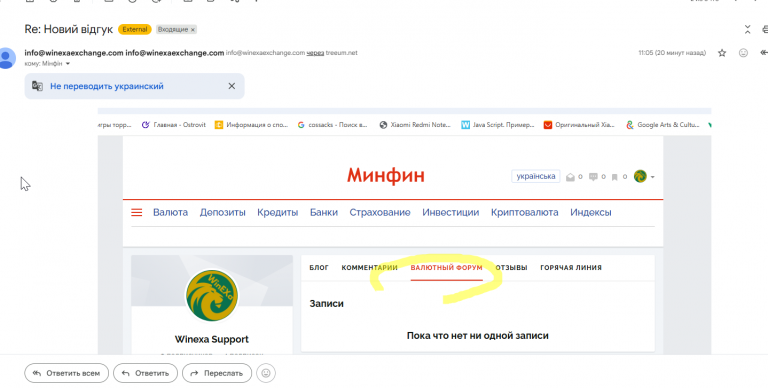Switch to the КОММЕНТАРИИ tab
The height and width of the screenshot is (388, 768).
[369, 268]
